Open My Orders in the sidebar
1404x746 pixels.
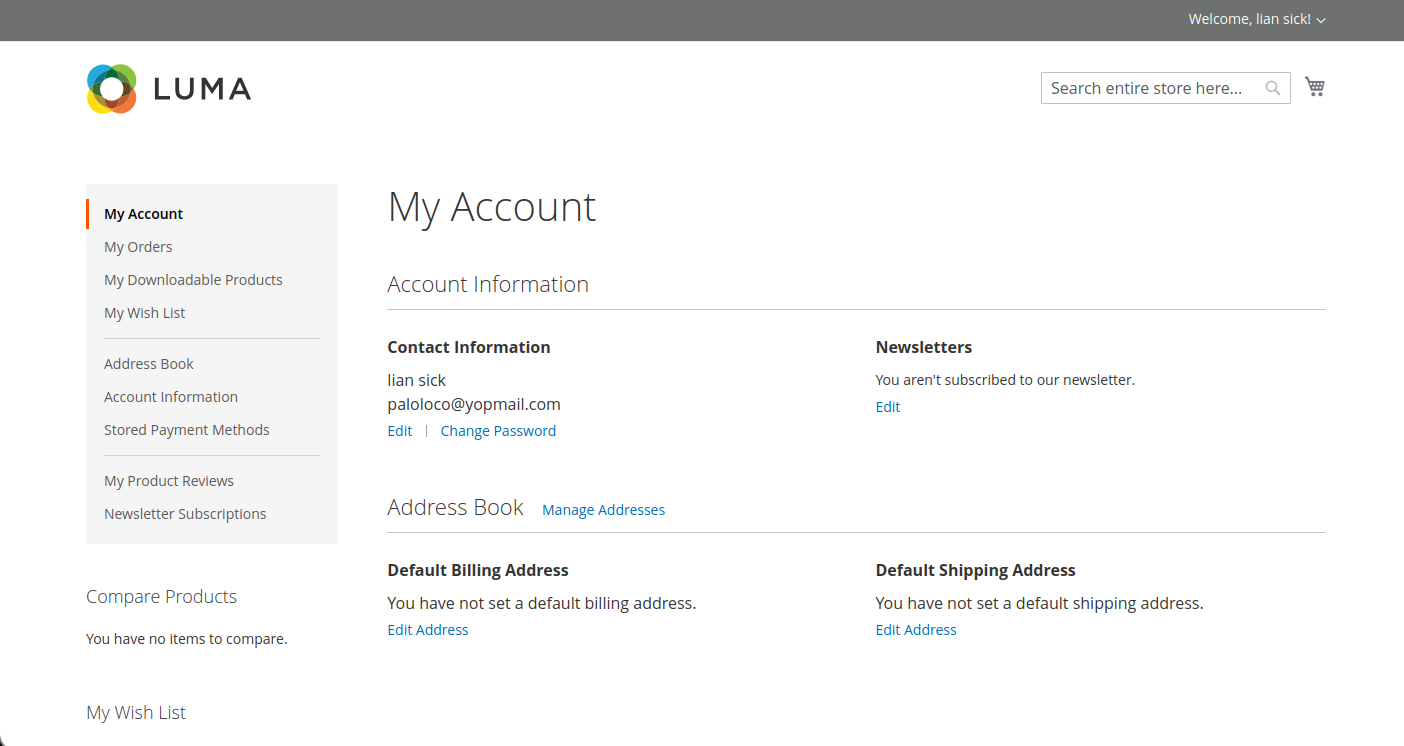[x=138, y=247]
